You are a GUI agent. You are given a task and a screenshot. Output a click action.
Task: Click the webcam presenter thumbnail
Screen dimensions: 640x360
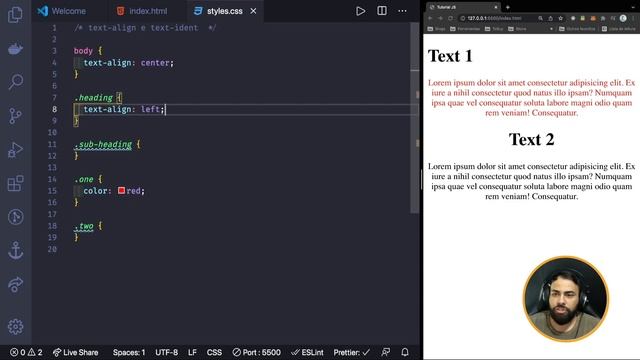(566, 299)
